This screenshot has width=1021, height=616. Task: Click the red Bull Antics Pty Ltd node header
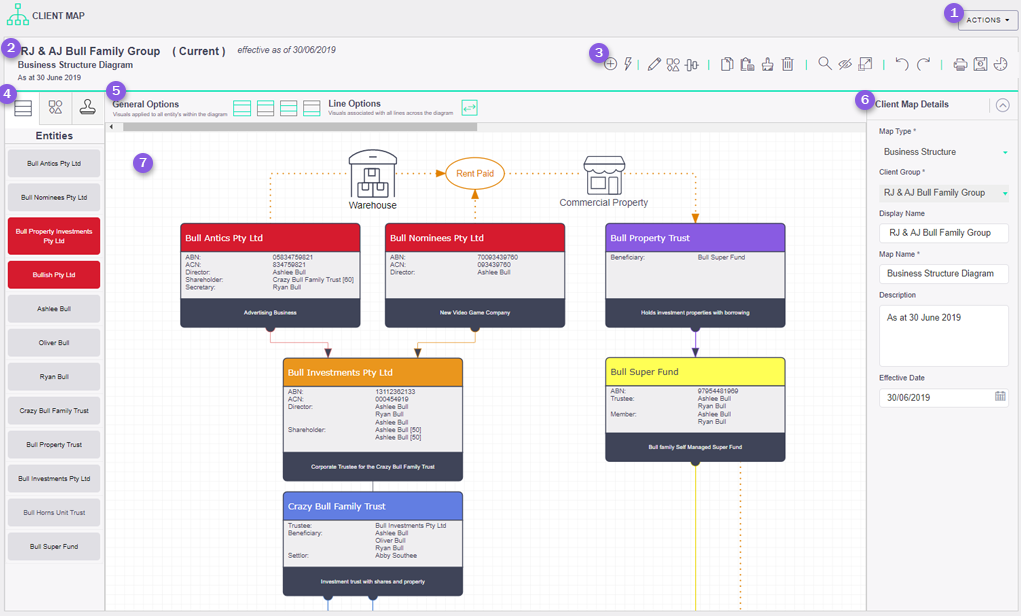coord(270,238)
